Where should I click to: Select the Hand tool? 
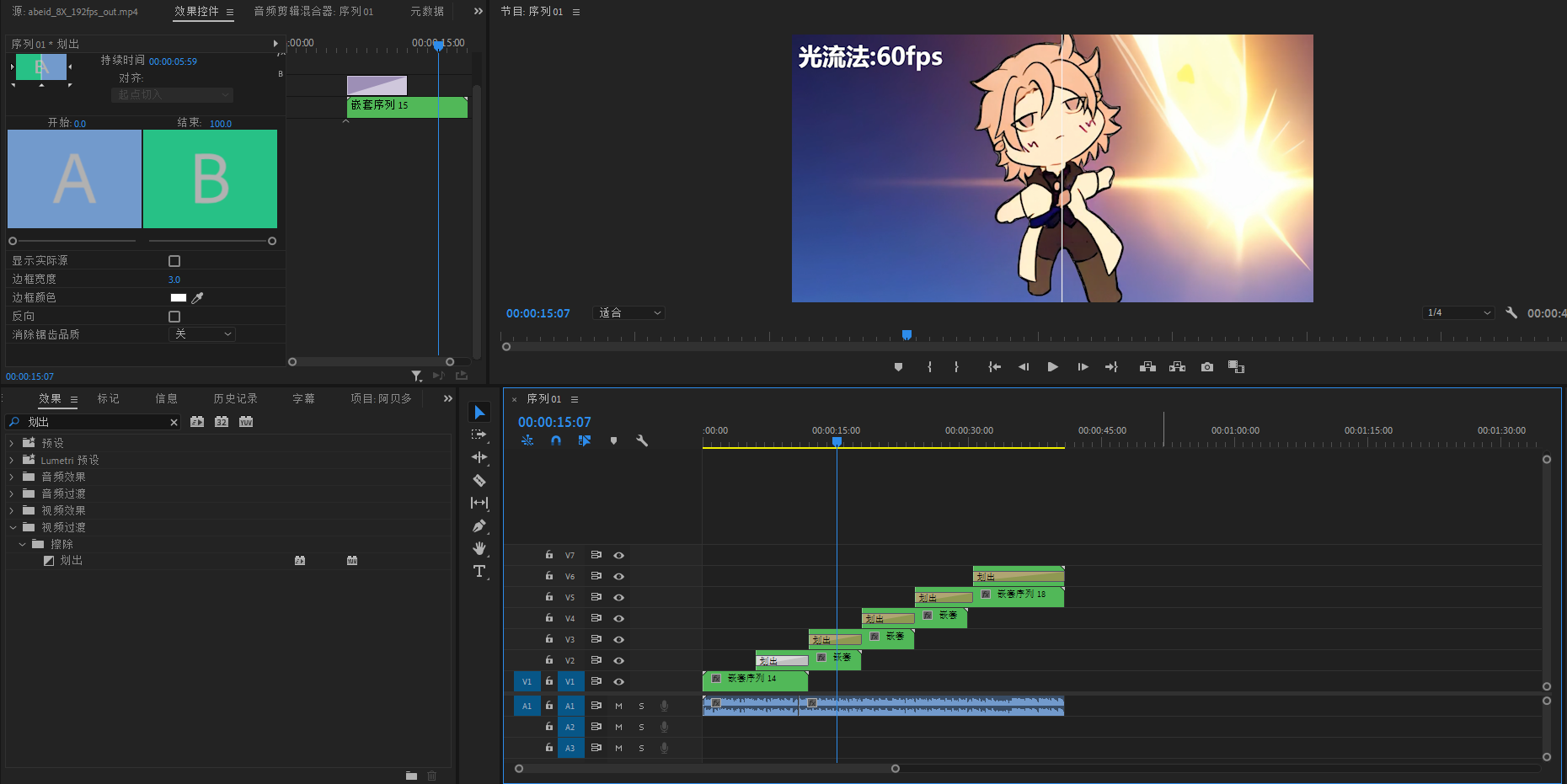click(x=479, y=548)
